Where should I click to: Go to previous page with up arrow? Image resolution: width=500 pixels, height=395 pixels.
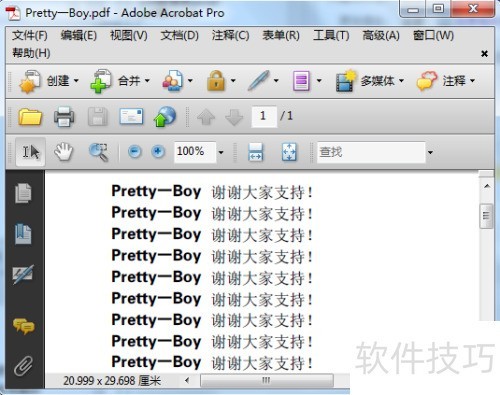point(206,117)
